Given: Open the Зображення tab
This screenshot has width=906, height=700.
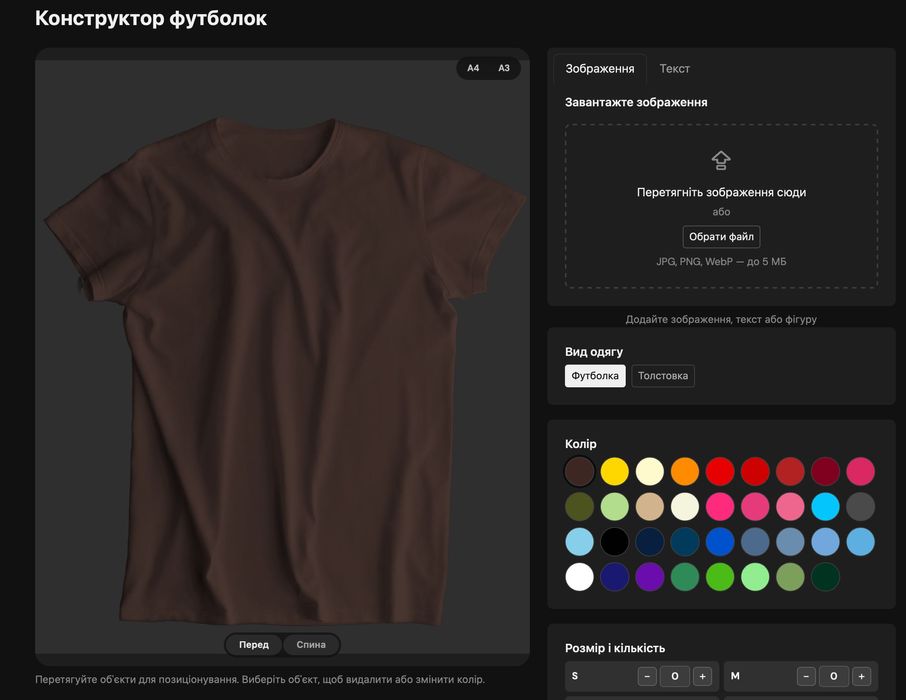Looking at the screenshot, I should [600, 69].
